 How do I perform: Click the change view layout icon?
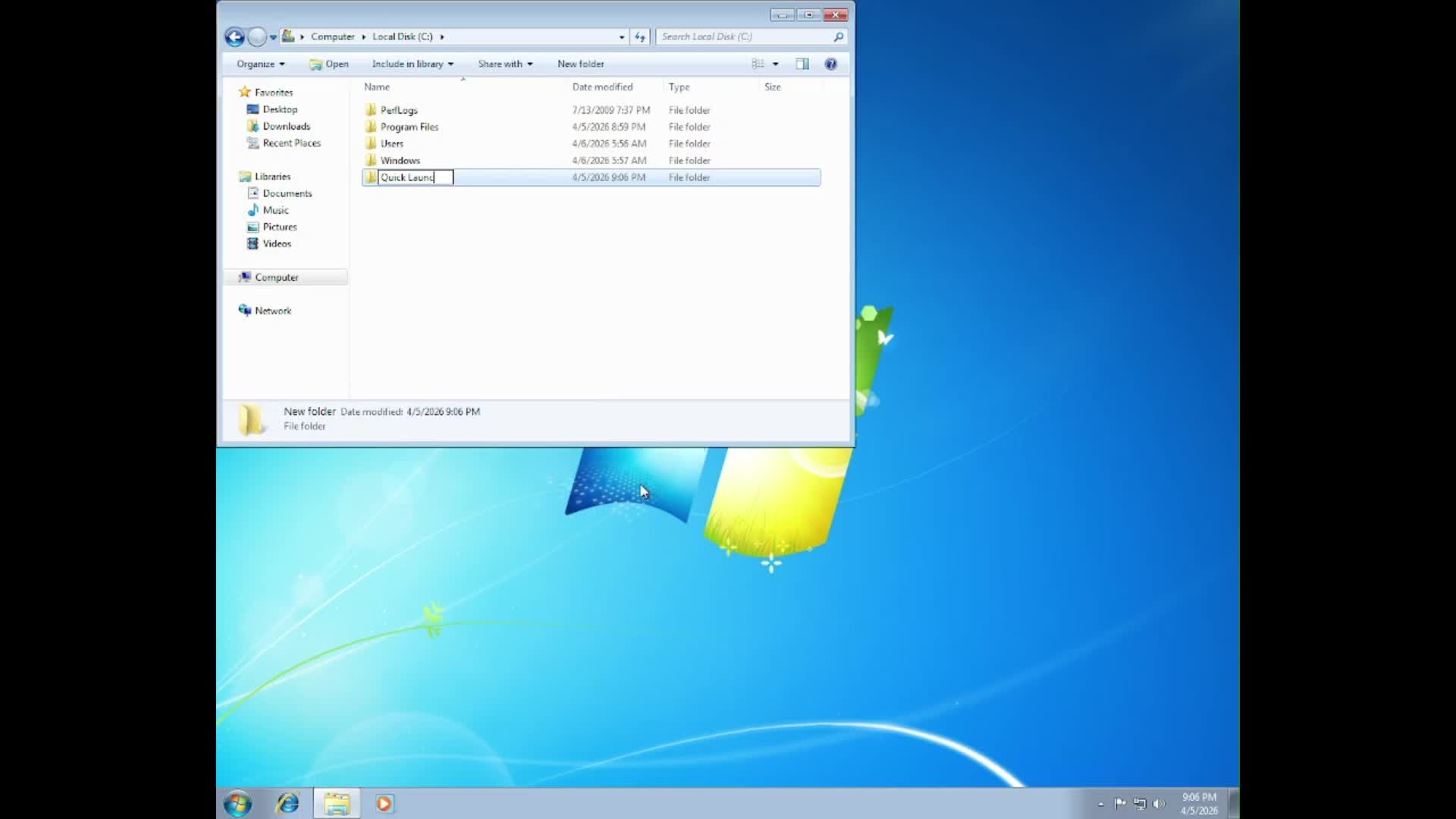tap(758, 64)
